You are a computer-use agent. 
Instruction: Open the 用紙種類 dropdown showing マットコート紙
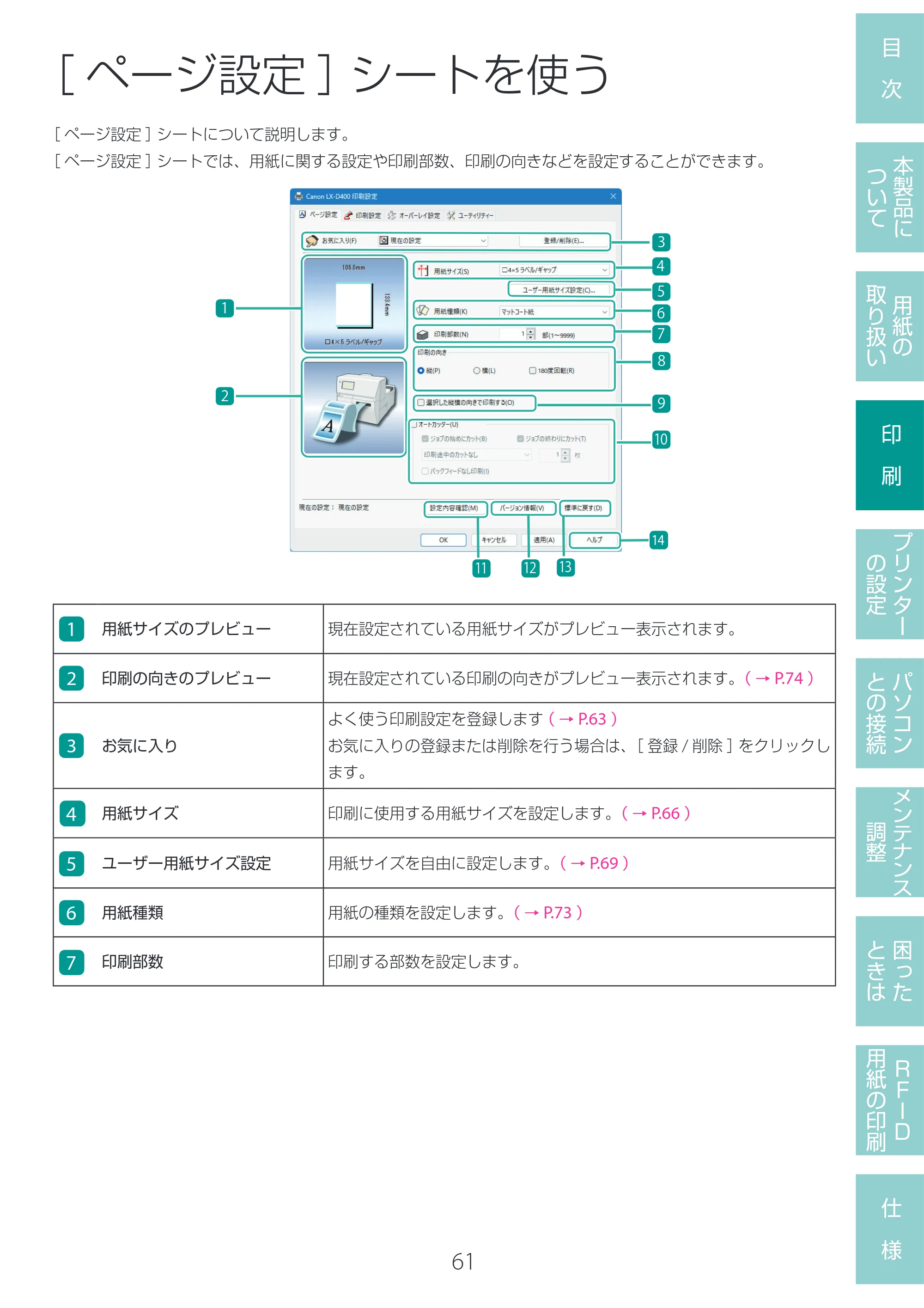554,312
